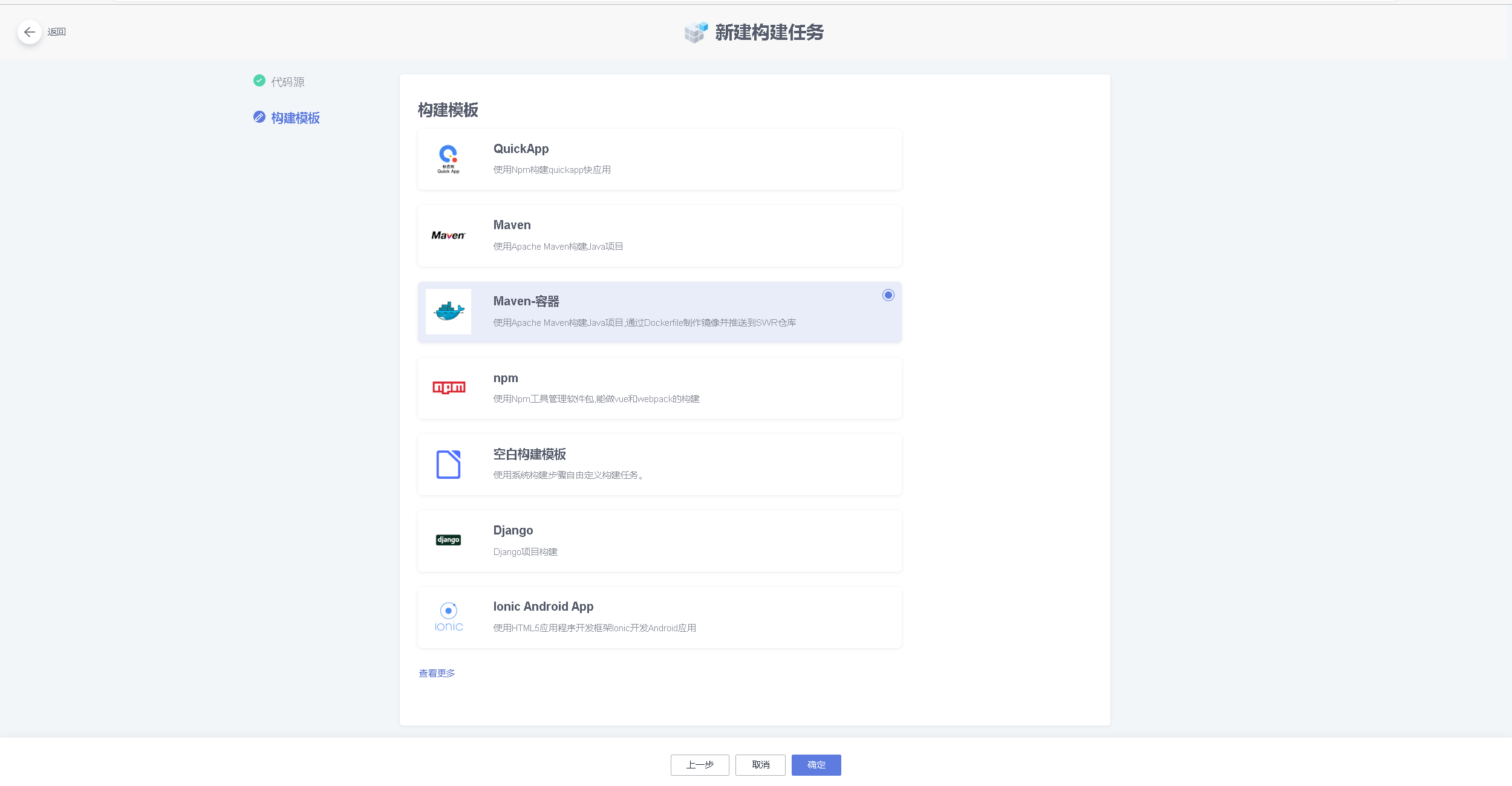Click the back arrow icon
The image size is (1512, 786).
[29, 32]
